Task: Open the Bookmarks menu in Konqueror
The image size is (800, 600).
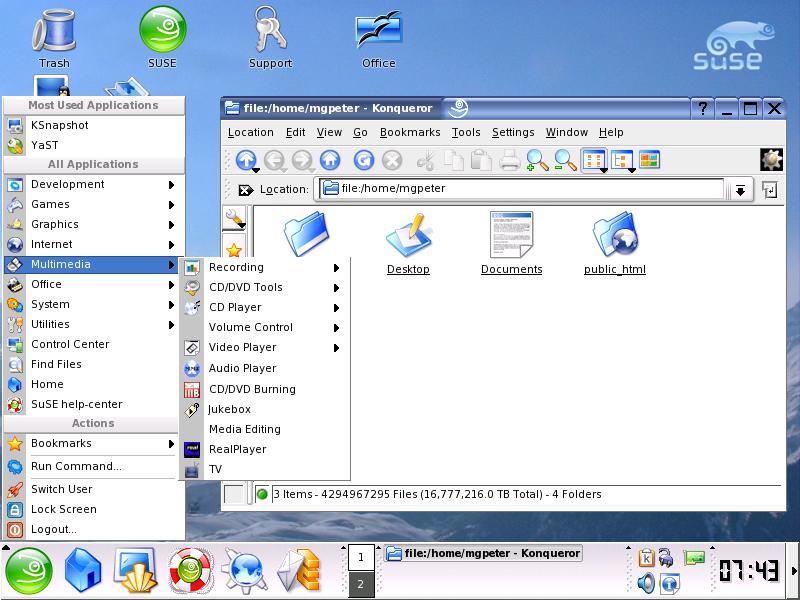Action: [x=410, y=132]
